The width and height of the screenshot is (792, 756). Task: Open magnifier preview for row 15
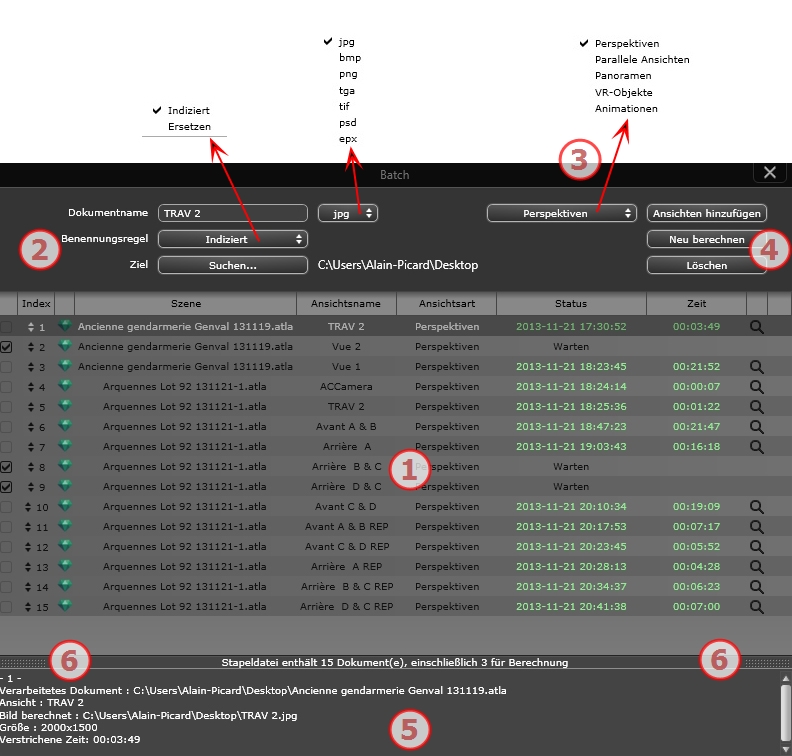pos(756,606)
